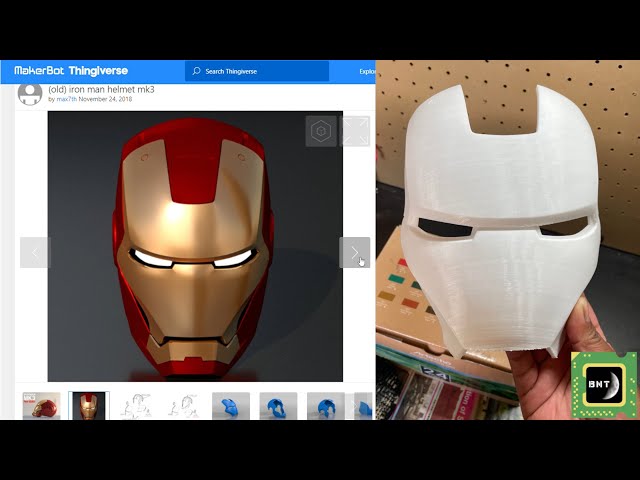The image size is (640, 480).
Task: Select the first blue model thumbnail
Action: [x=231, y=406]
